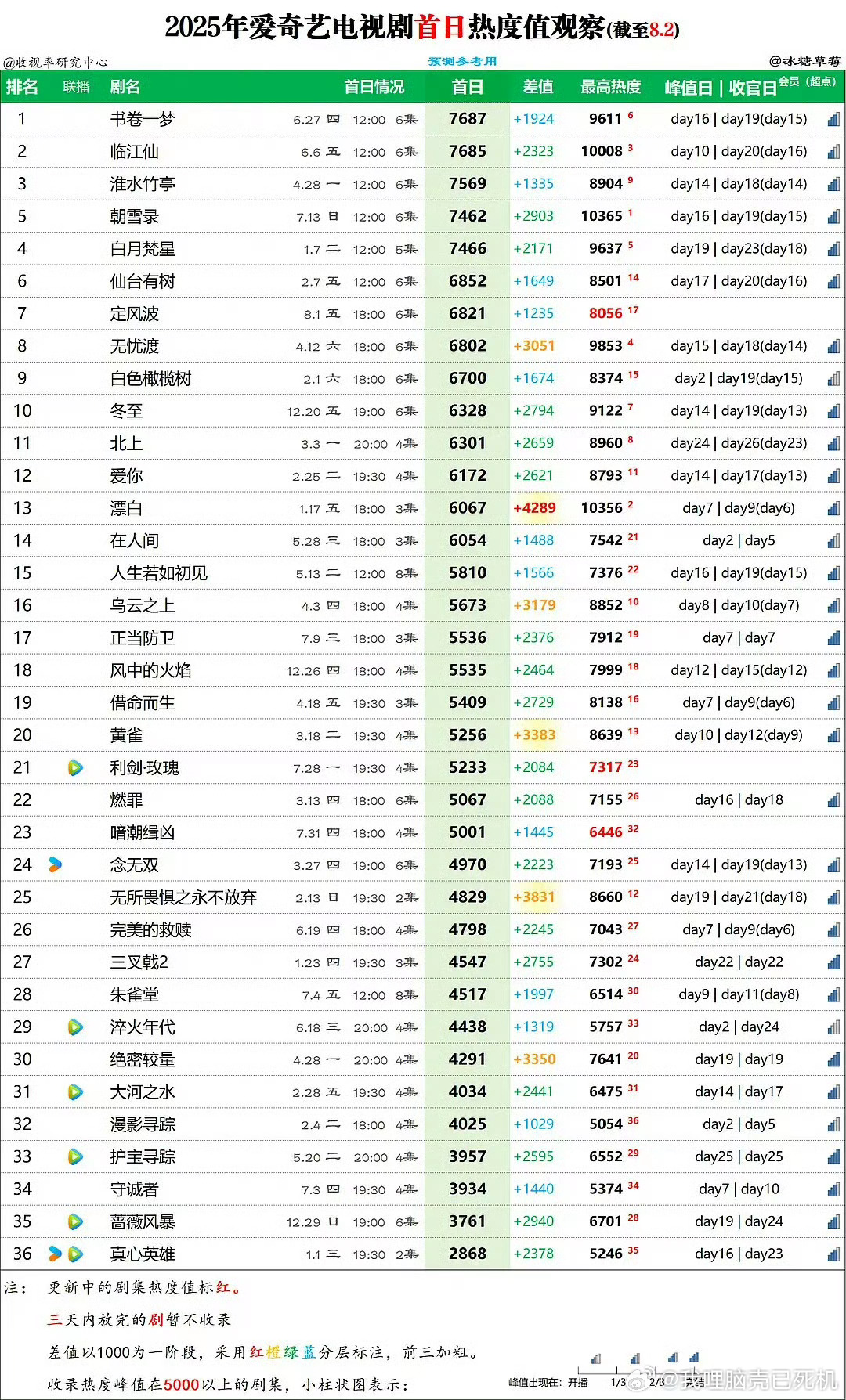Click the 剧名 column header

click(125, 87)
